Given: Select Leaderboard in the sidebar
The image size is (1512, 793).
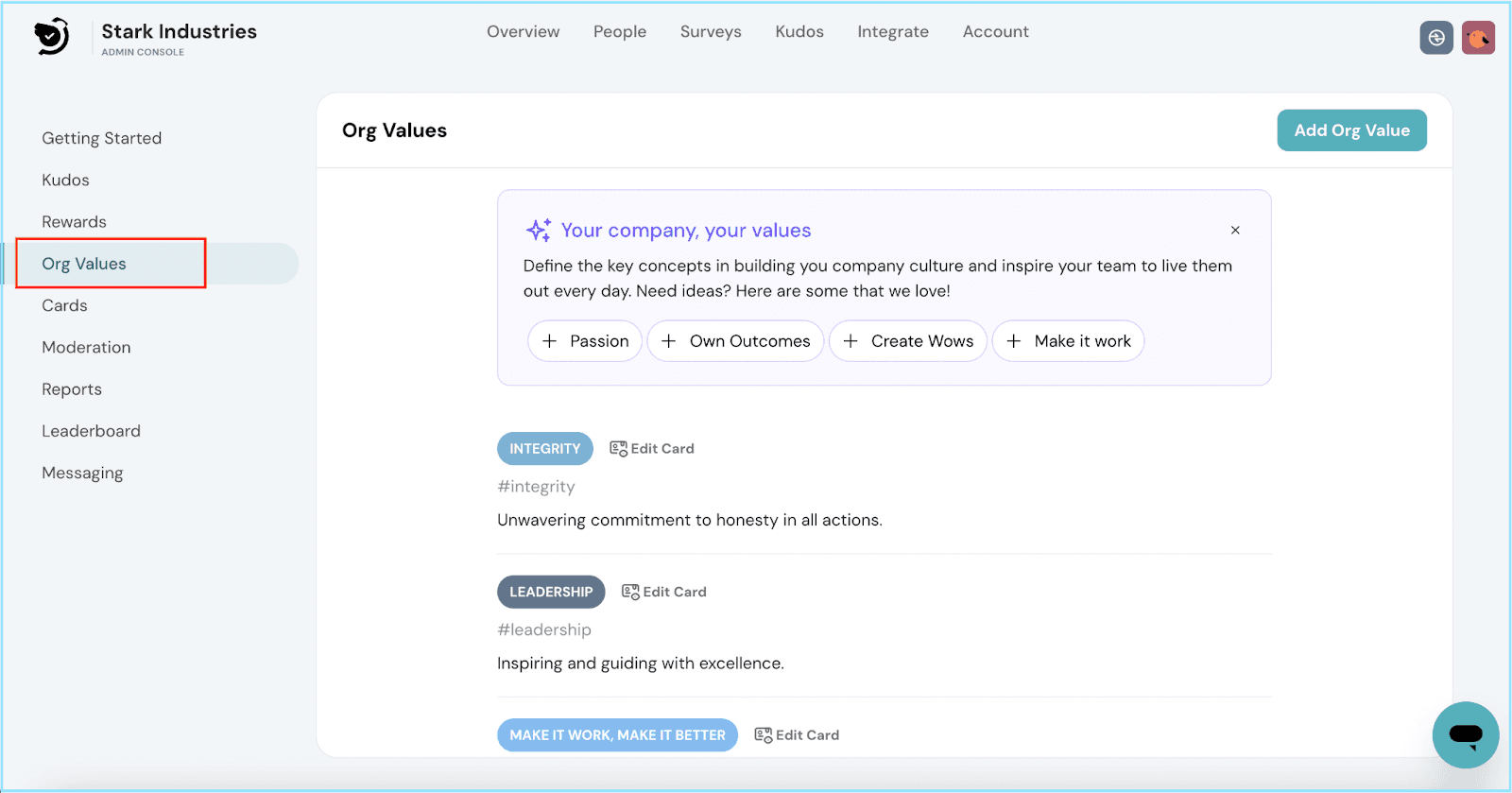Looking at the screenshot, I should 91,431.
